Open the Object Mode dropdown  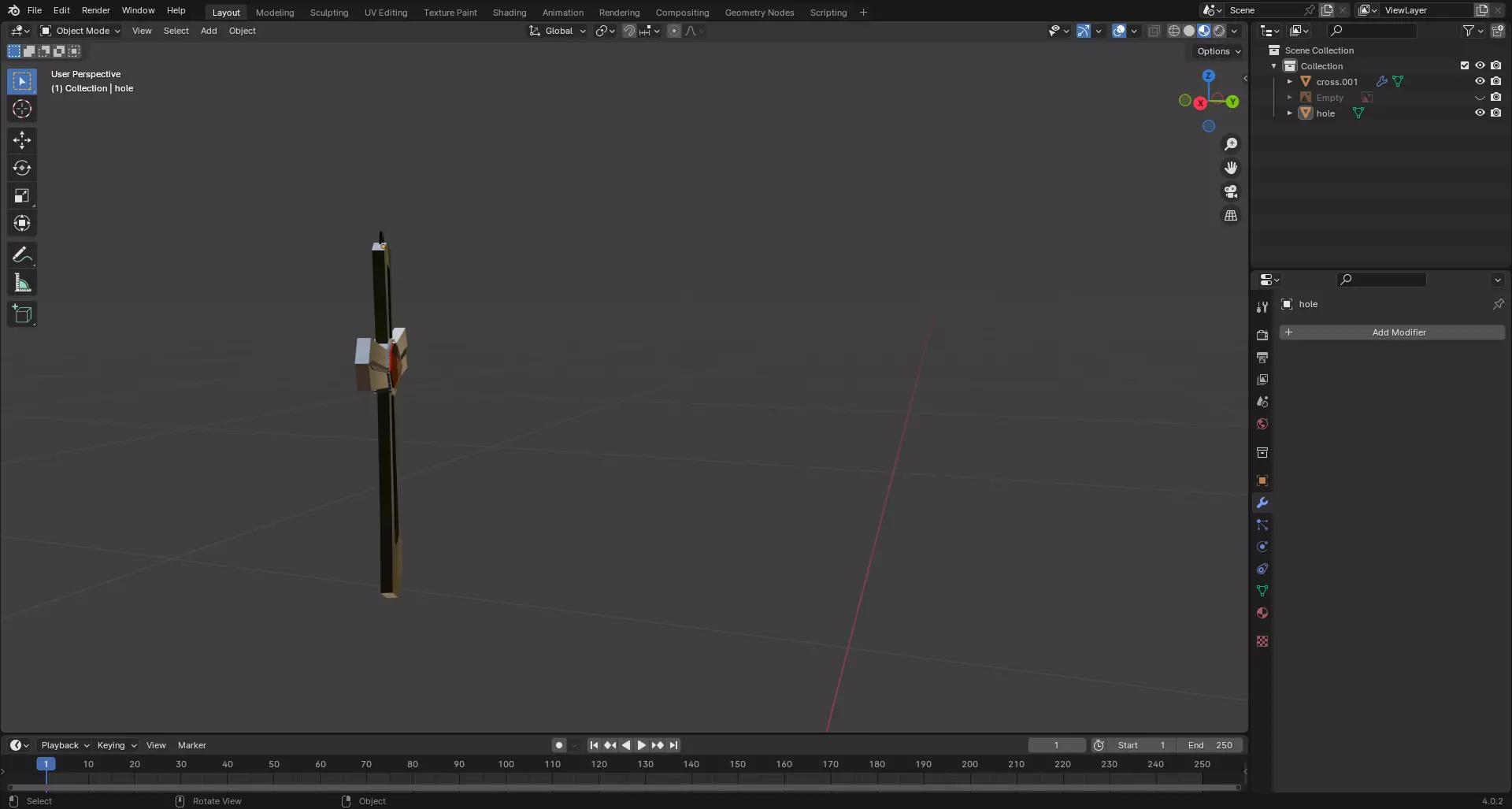click(x=80, y=31)
